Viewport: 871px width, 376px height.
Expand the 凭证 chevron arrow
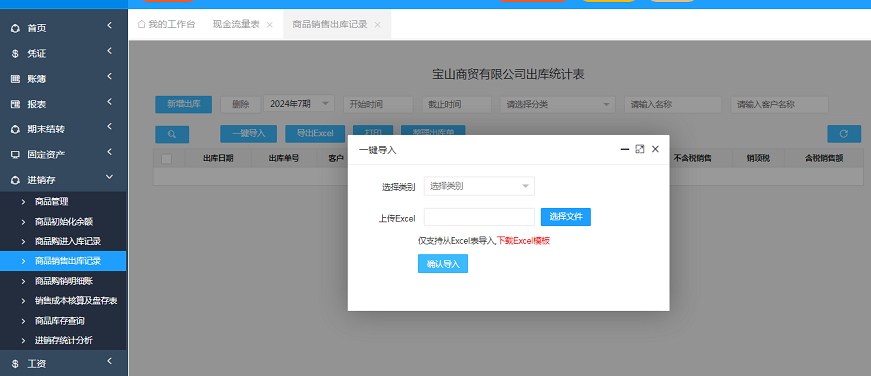109,51
